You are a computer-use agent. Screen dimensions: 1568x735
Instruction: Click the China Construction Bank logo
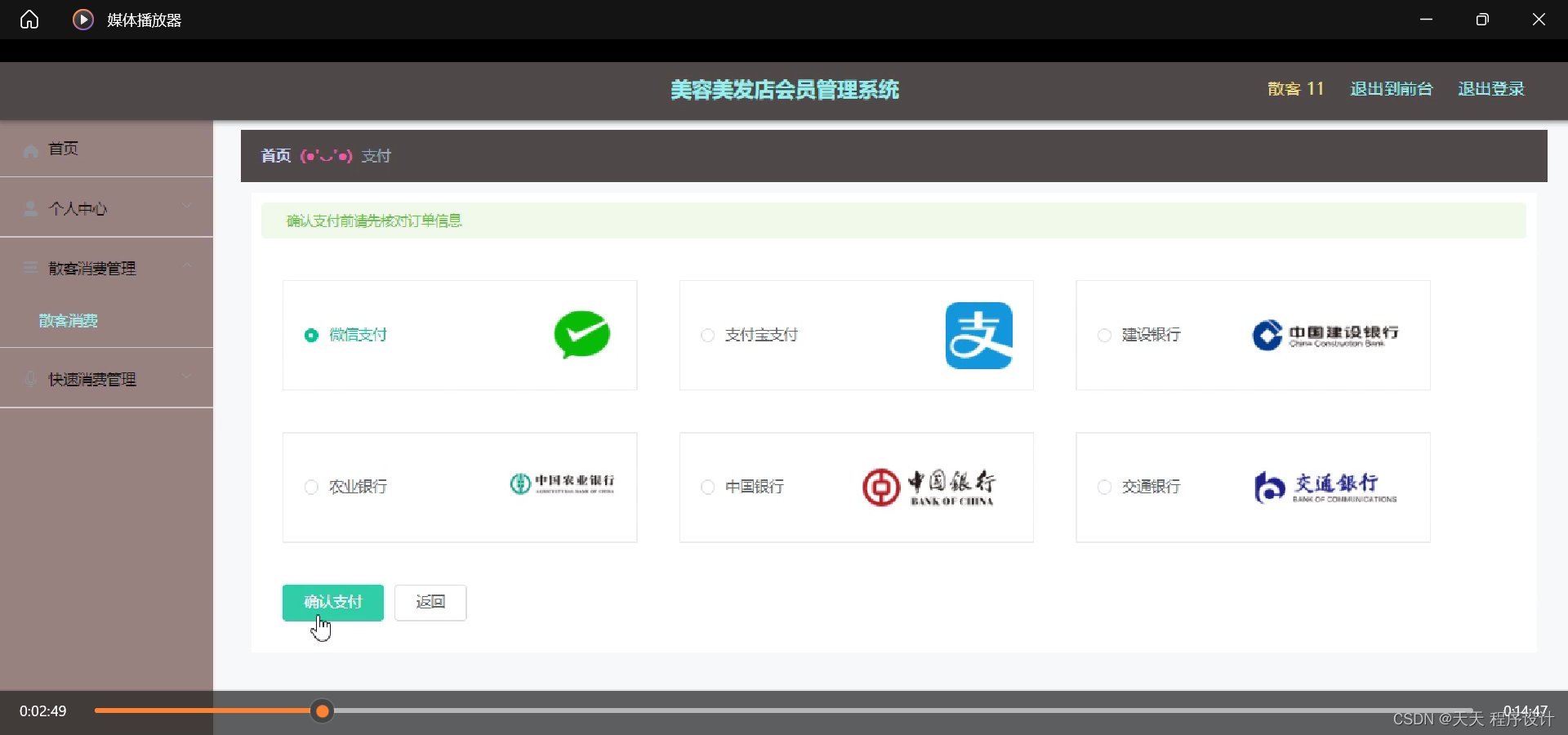click(x=1325, y=335)
